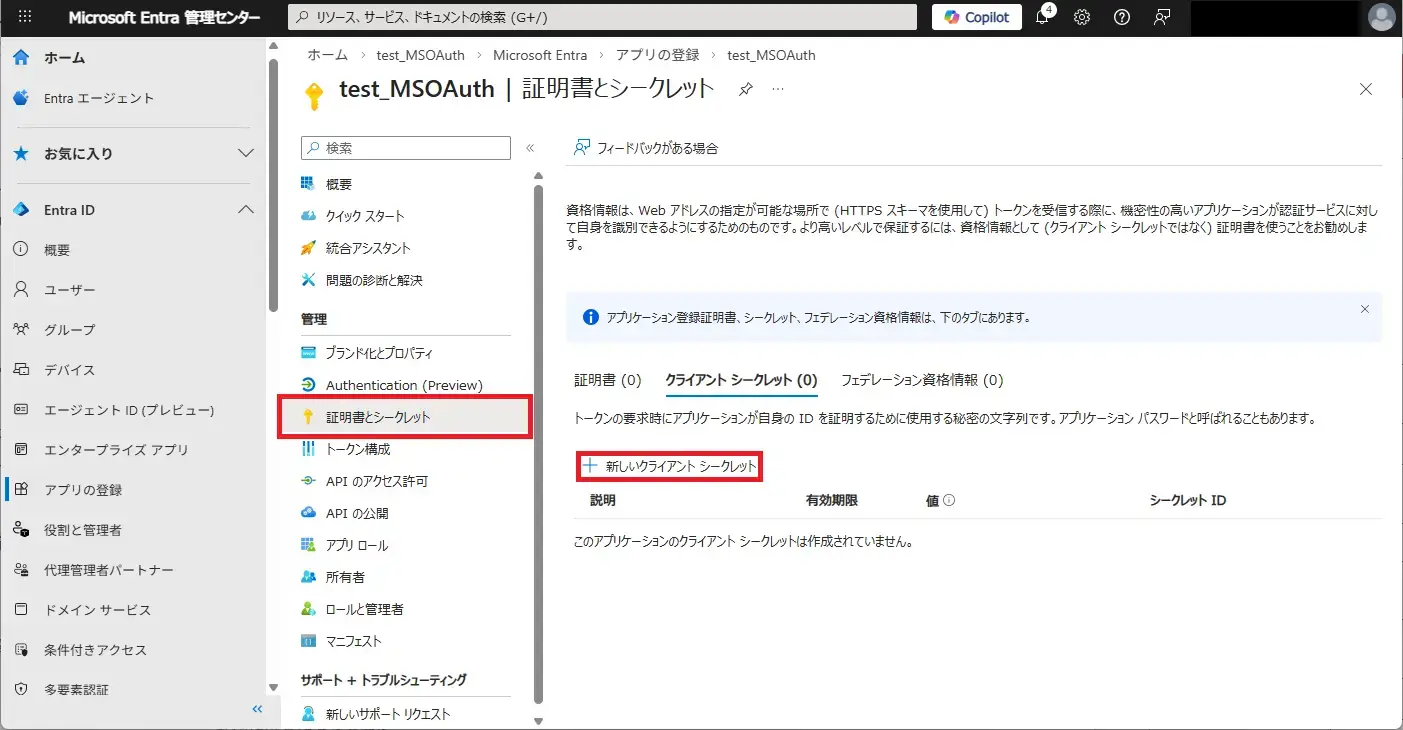Dismiss the blue information banner
The width and height of the screenshot is (1403, 730).
pos(1364,309)
